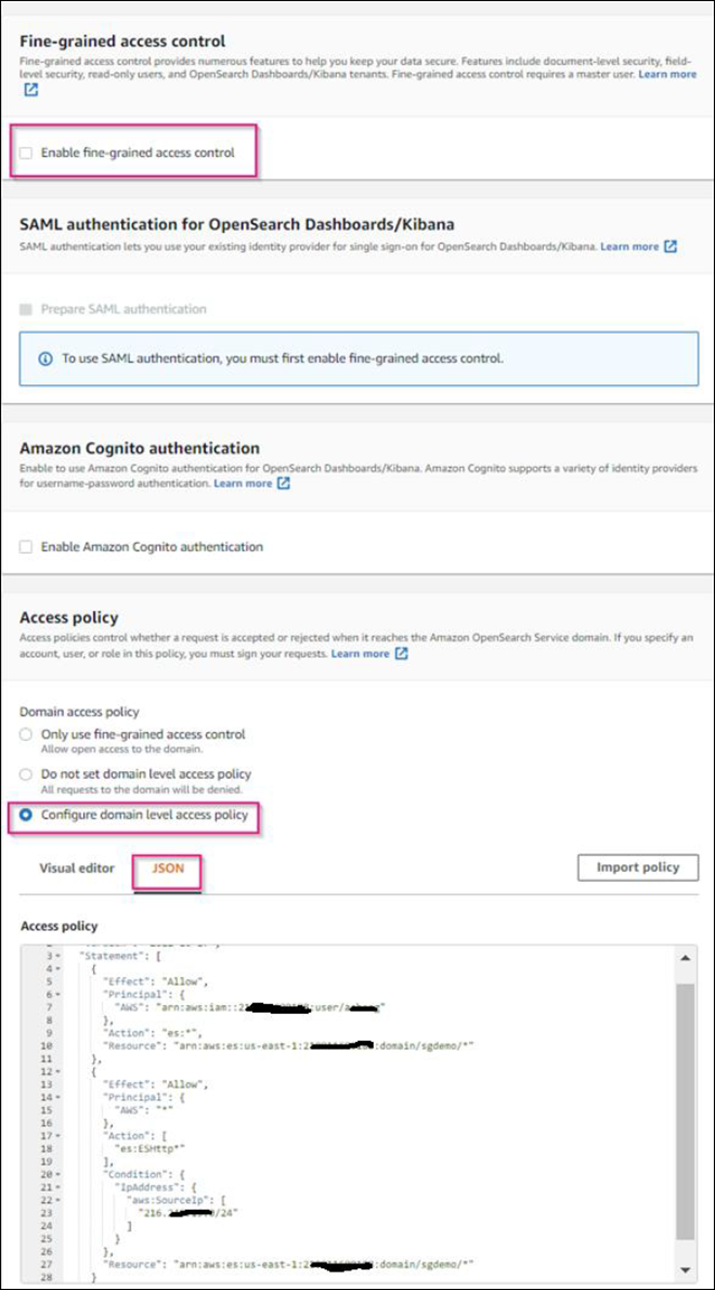Click external link icon in Cognito section
The width and height of the screenshot is (715, 1290).
coord(283,483)
